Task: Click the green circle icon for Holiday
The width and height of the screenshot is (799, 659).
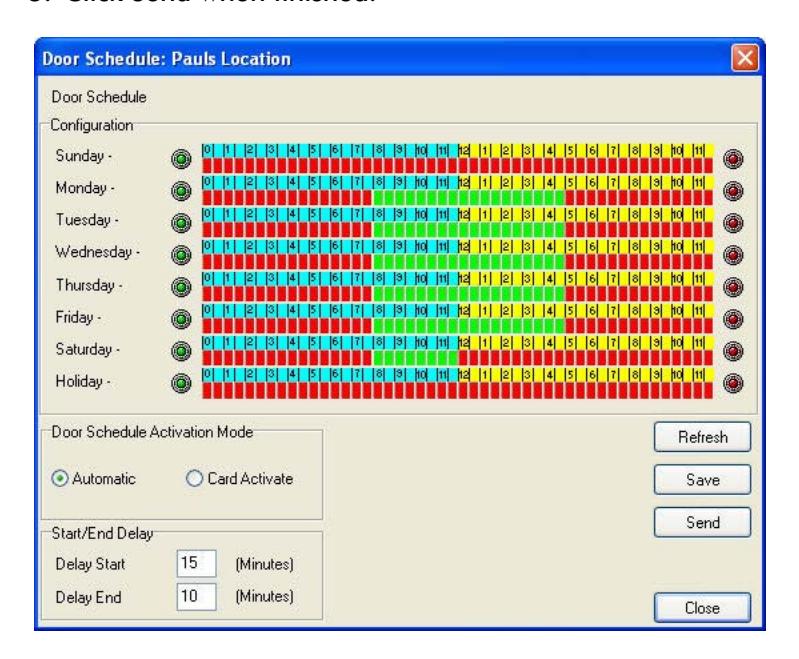Action: (181, 383)
